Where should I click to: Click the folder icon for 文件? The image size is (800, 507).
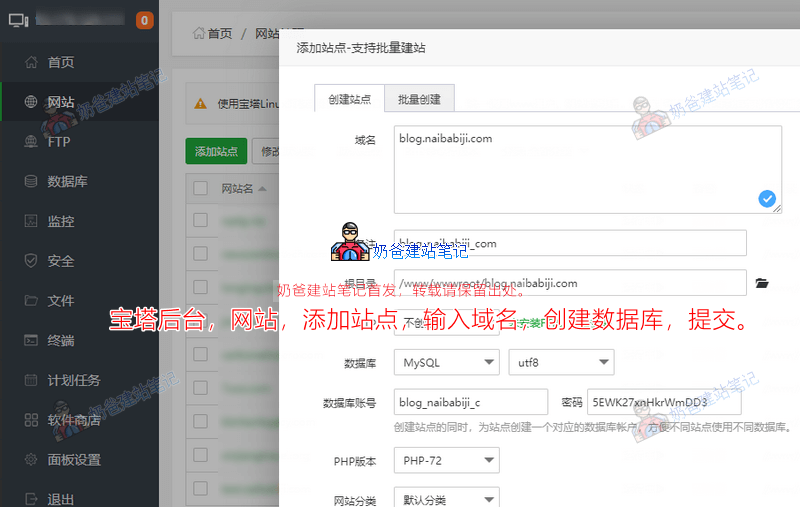pyautogui.click(x=31, y=300)
